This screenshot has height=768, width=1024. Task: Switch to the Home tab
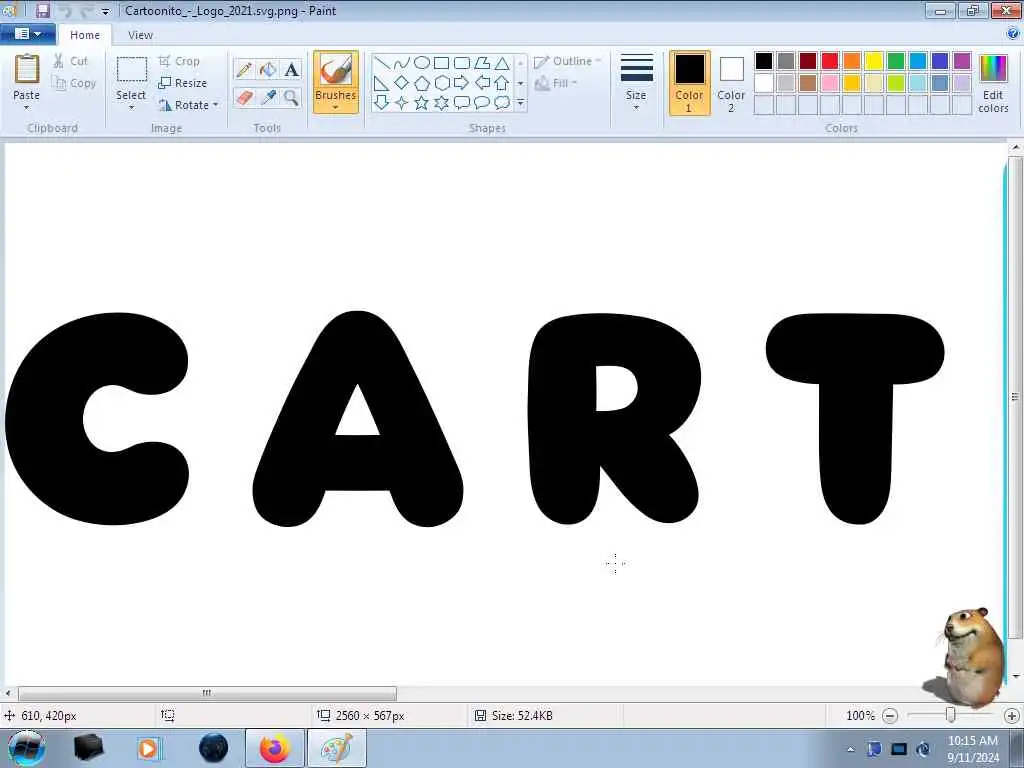click(x=85, y=35)
